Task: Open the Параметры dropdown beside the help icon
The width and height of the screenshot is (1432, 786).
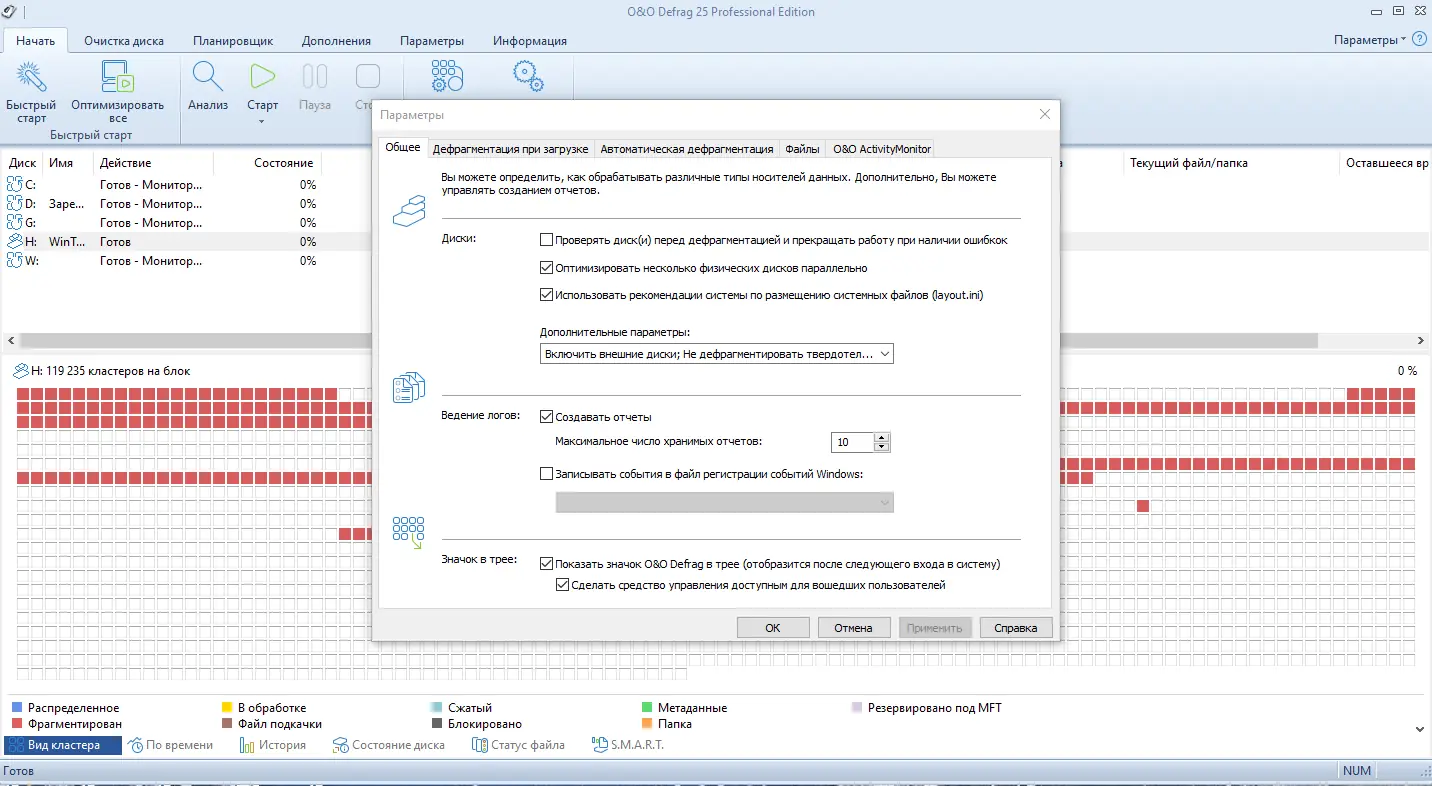Action: point(1369,40)
